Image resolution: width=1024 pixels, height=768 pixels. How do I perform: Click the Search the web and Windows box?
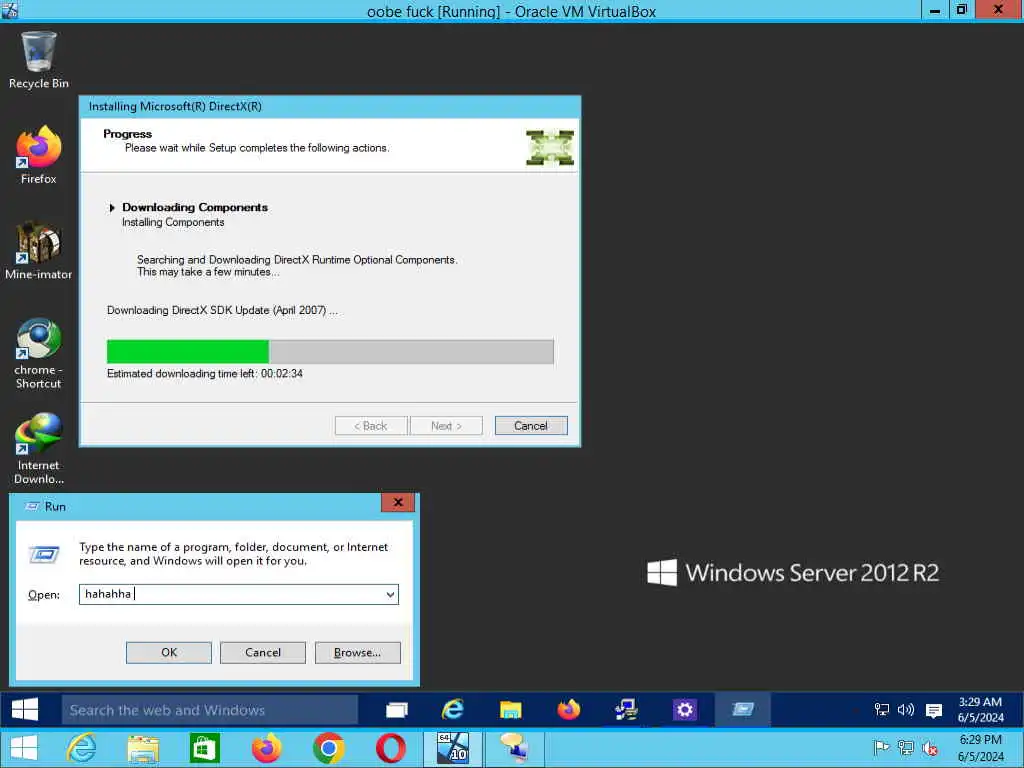(210, 710)
